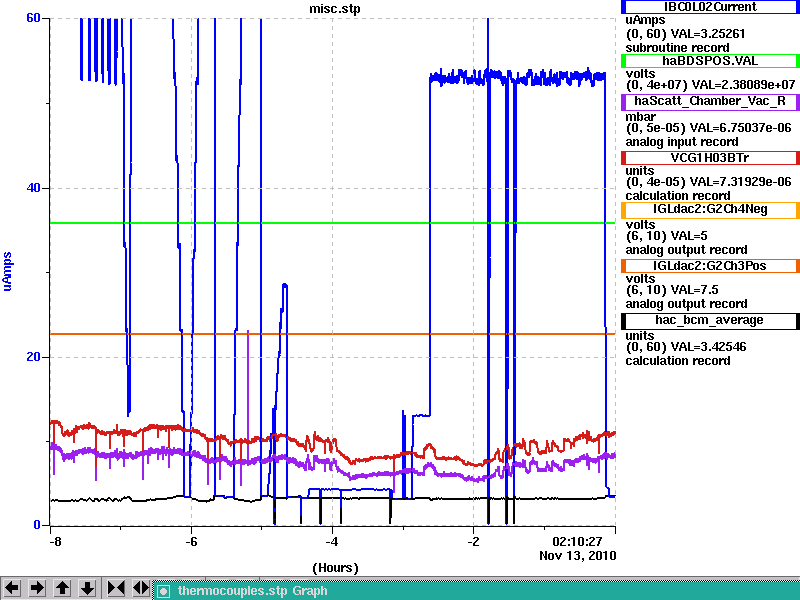Click the bowtie zoom-in time button
Viewport: 800px width, 600px height.
[116, 588]
